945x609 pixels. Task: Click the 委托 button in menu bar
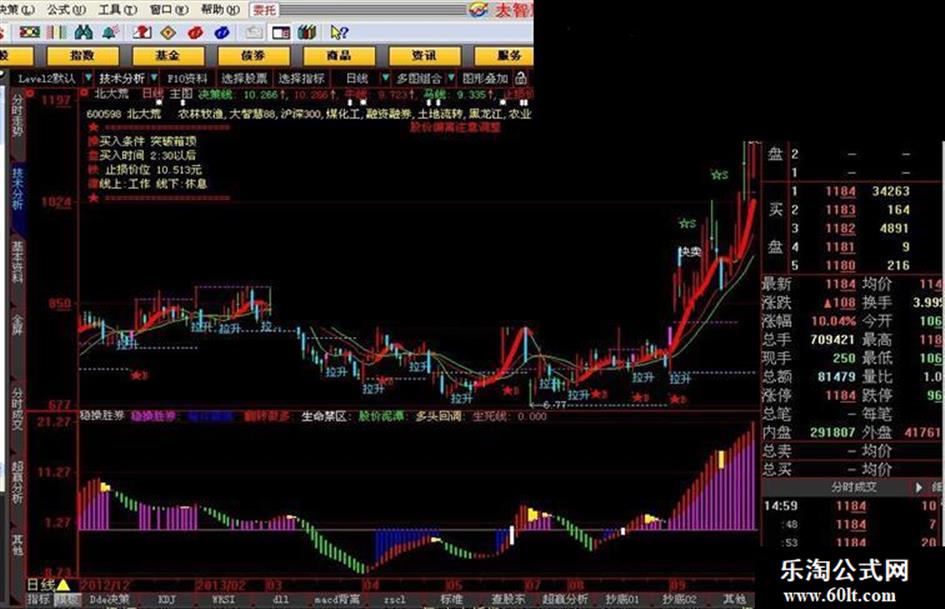click(x=265, y=10)
